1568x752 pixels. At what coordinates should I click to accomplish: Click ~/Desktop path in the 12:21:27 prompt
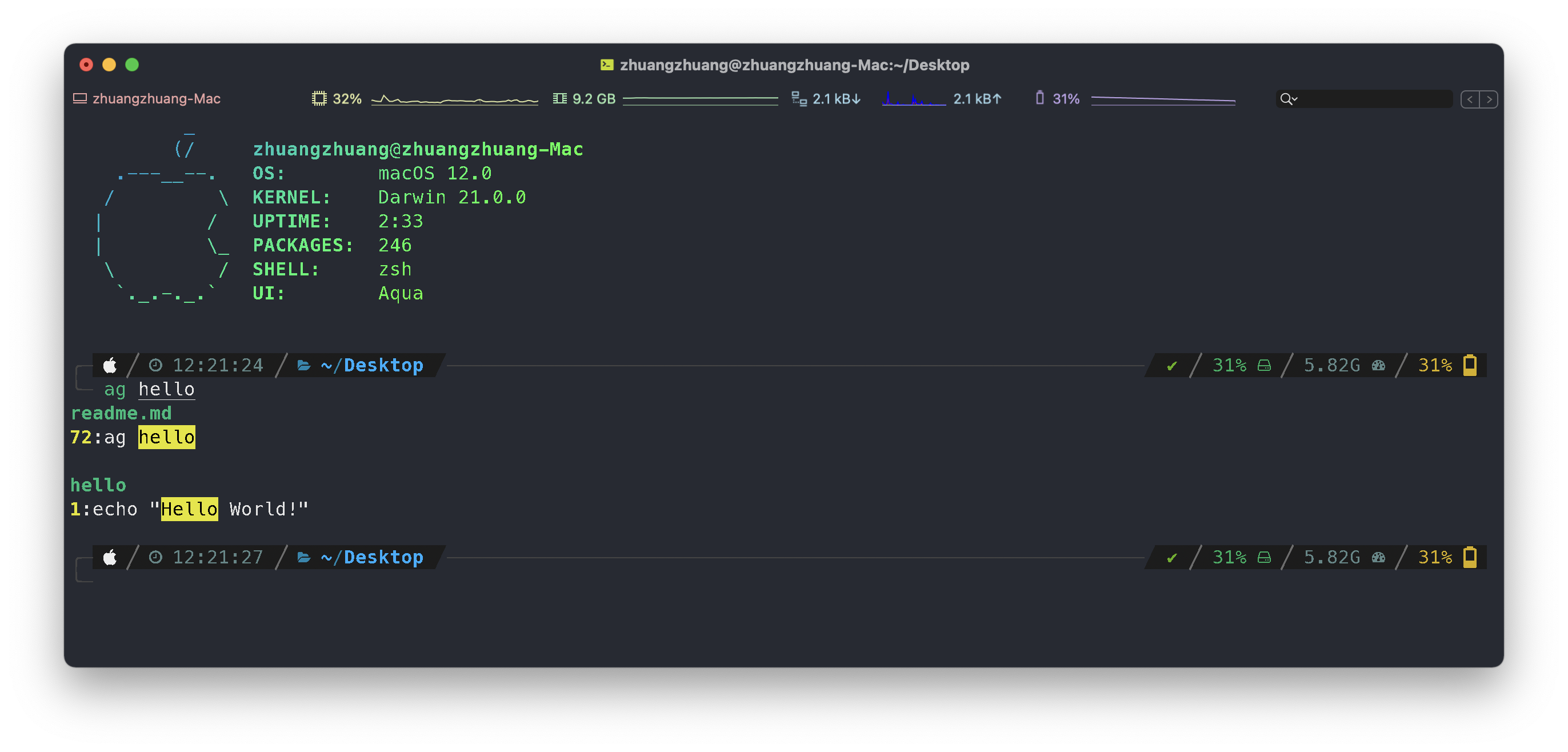pos(372,557)
